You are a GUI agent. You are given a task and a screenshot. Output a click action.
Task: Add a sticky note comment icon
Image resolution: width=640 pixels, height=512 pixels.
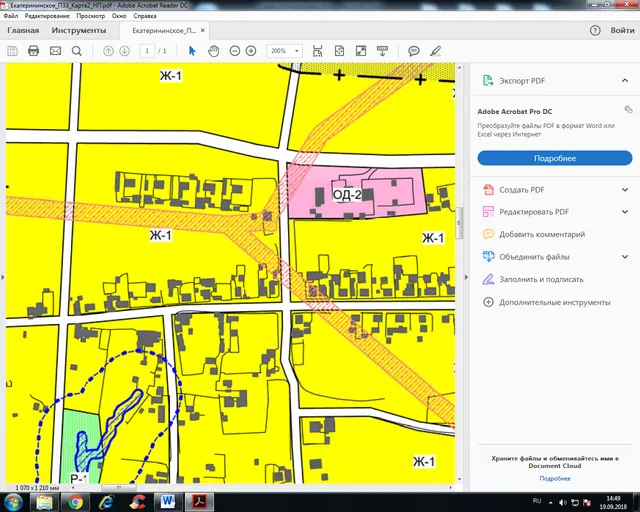pos(414,51)
